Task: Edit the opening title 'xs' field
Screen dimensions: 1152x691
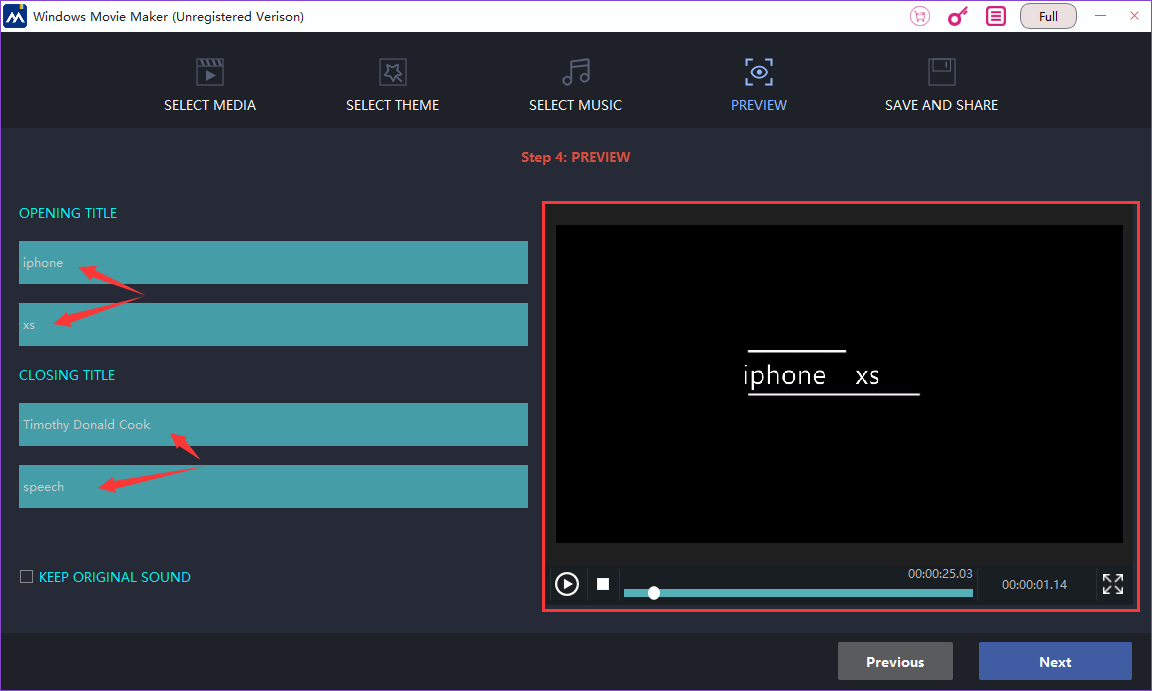Action: click(273, 325)
